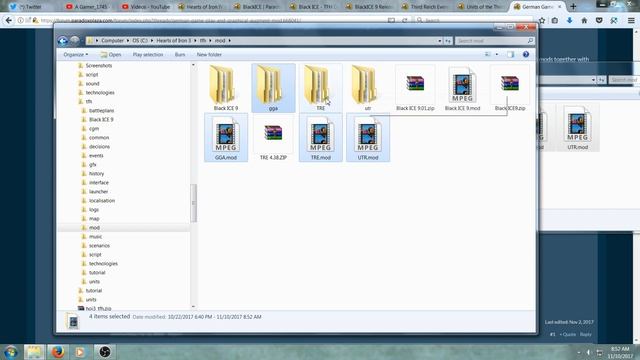The image size is (640, 360).
Task: Click Play selection toolbar button
Action: 148,54
